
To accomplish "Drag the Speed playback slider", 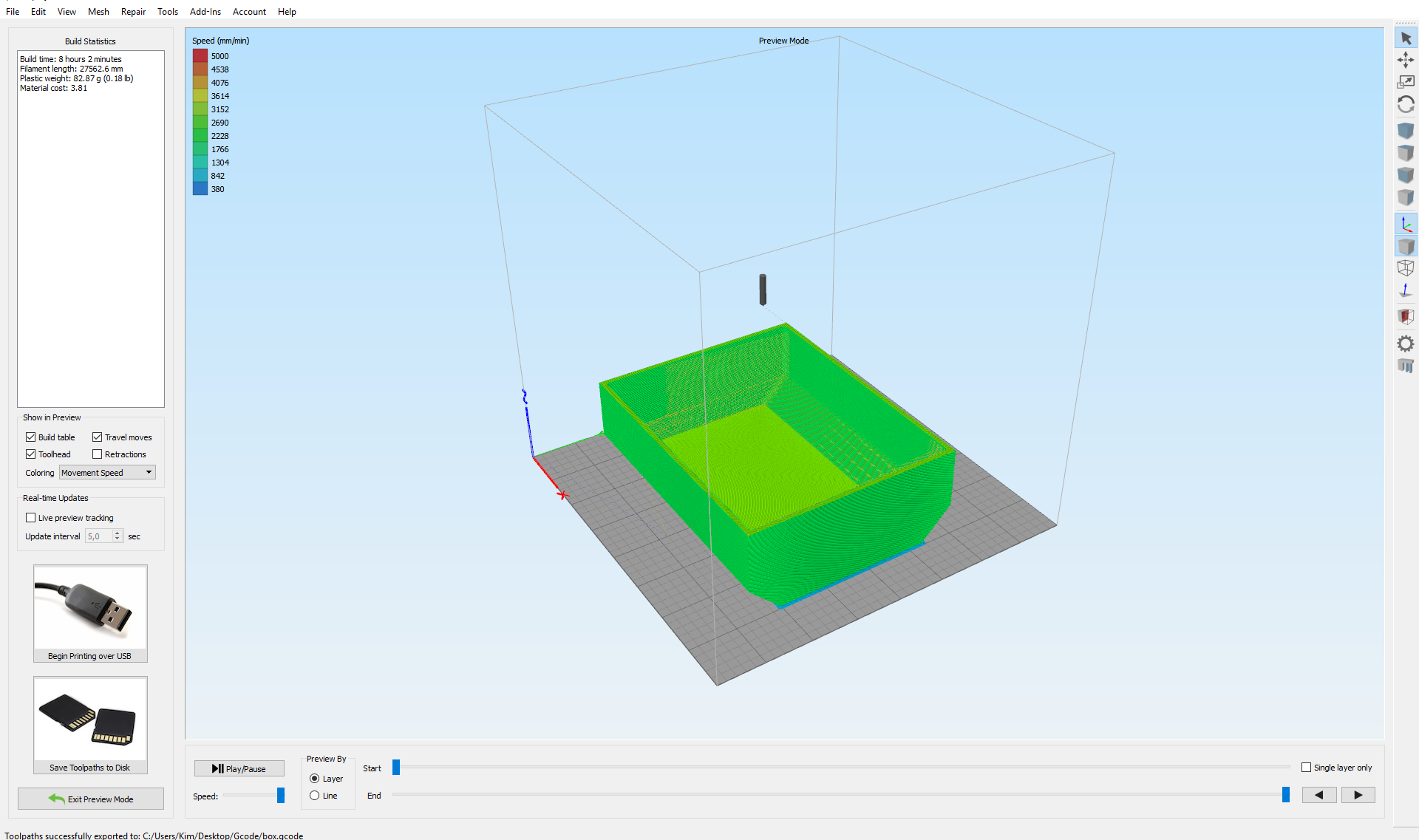I will pos(280,795).
